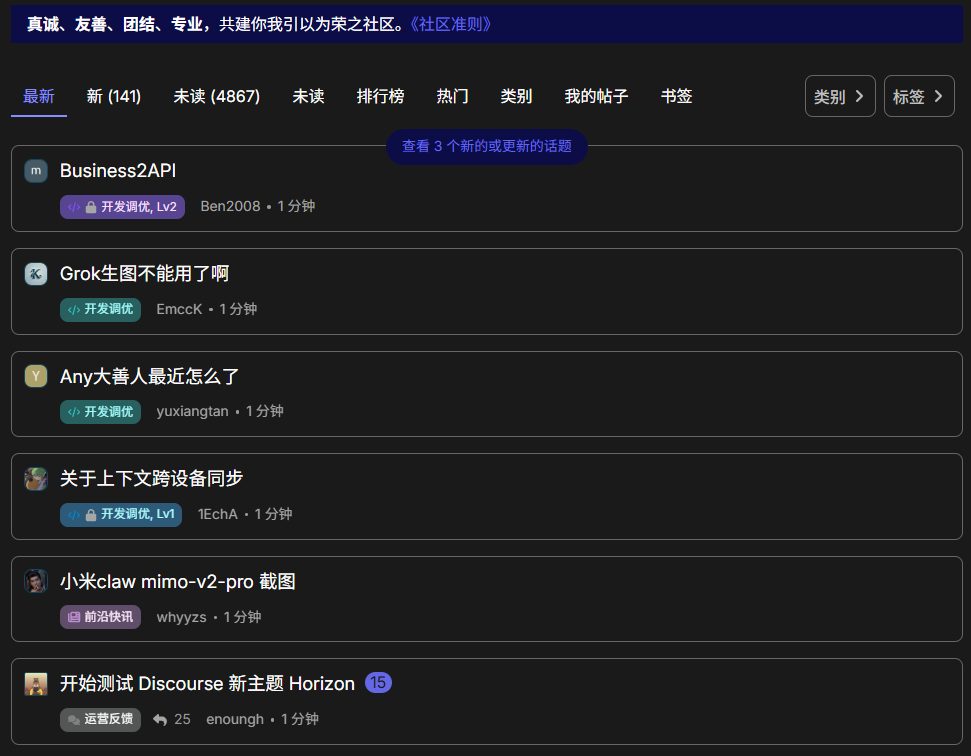
Task: Click the reply arrow icon next to 25
Action: (160, 719)
